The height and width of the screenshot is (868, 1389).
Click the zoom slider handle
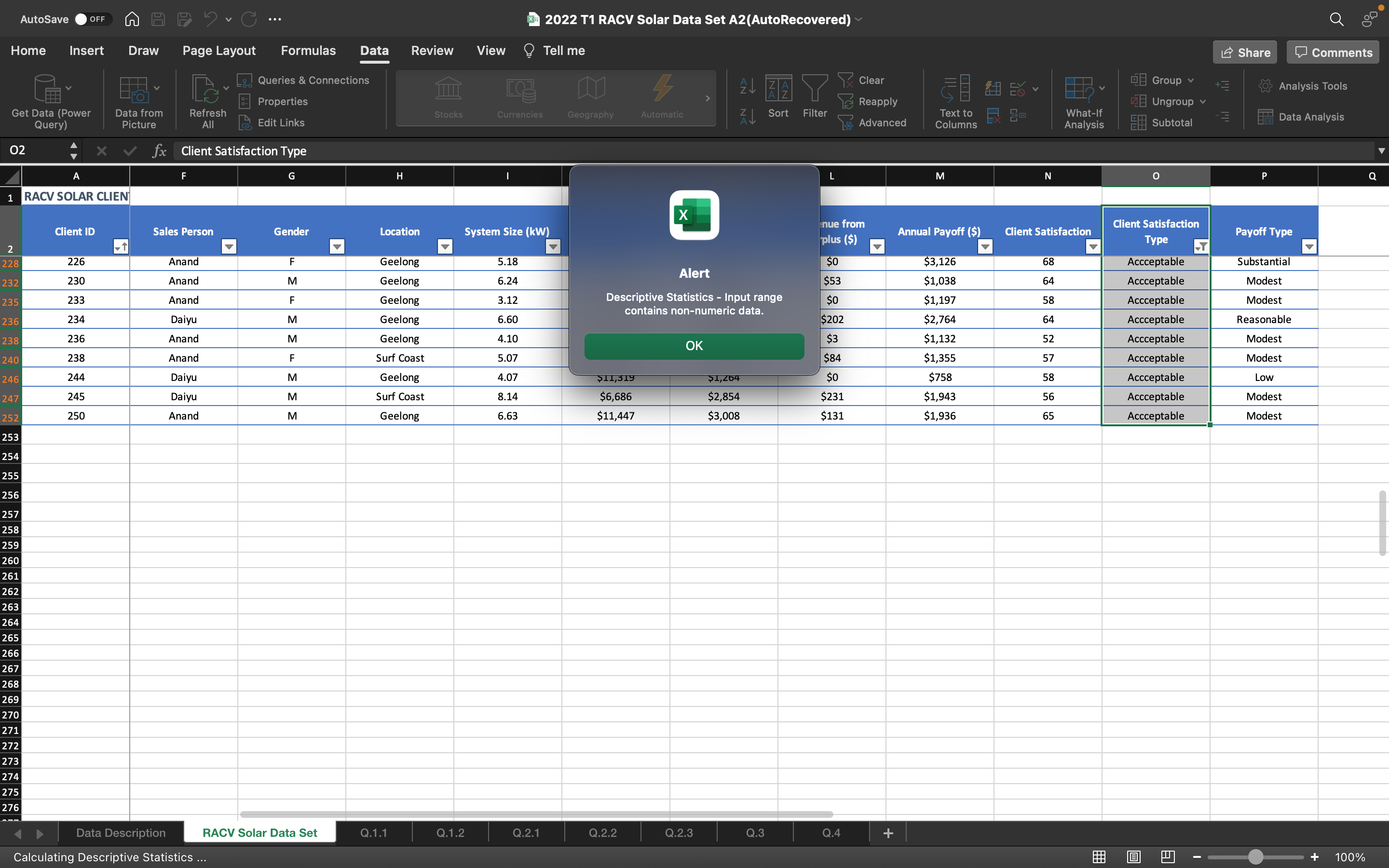point(1255,857)
